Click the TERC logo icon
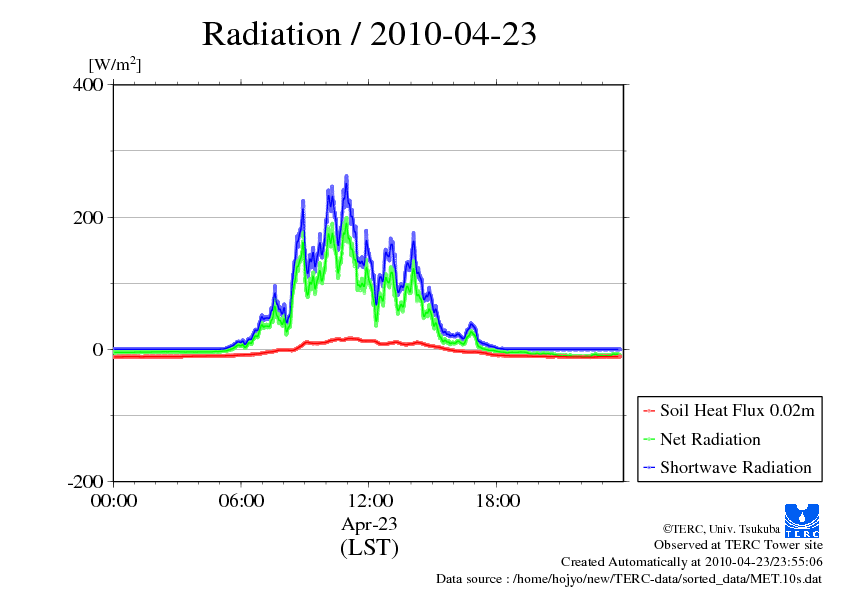The image size is (842, 595). [802, 521]
